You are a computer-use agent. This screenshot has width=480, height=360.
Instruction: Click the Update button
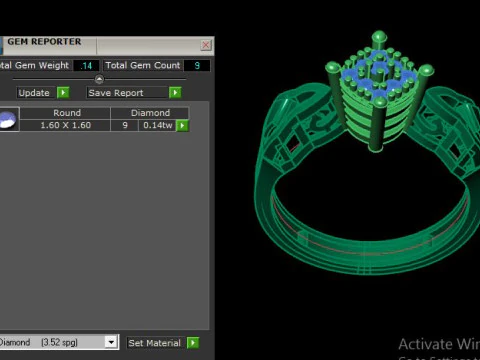pyautogui.click(x=36, y=93)
